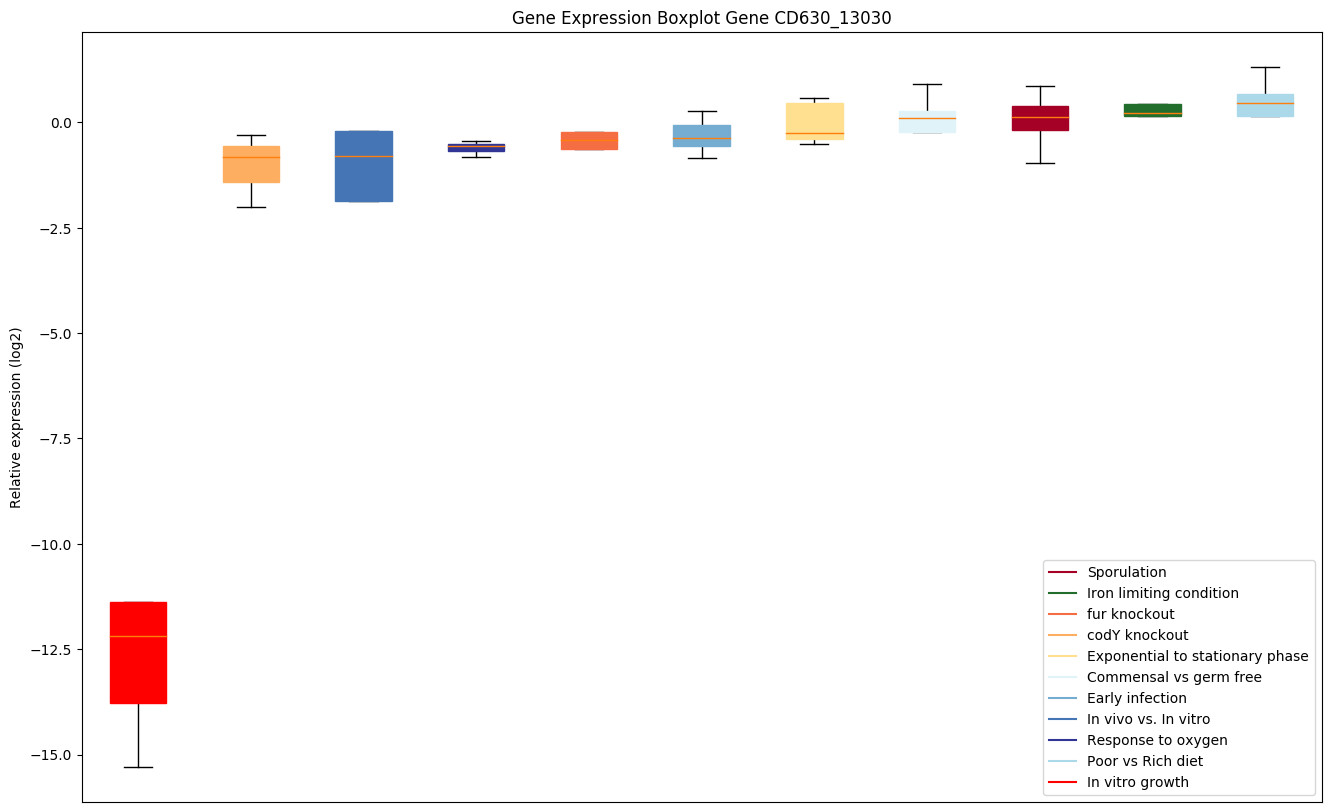Screen dimensions: 1331x812
Task: Select the codY knockout legend entry
Action: point(1137,635)
